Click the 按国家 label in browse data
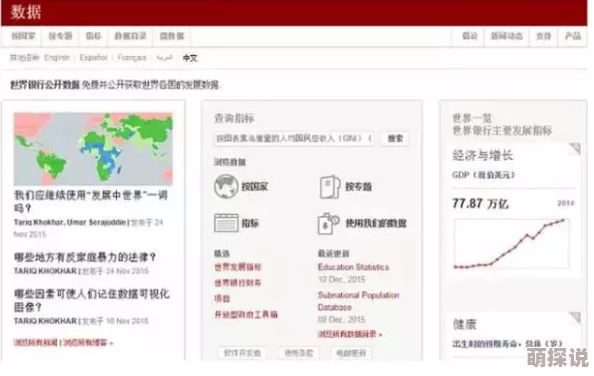The image size is (594, 376). pos(255,187)
